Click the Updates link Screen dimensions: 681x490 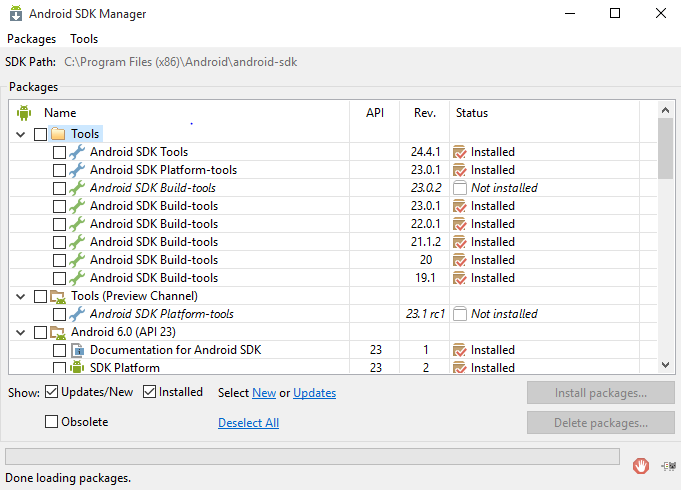tap(314, 393)
